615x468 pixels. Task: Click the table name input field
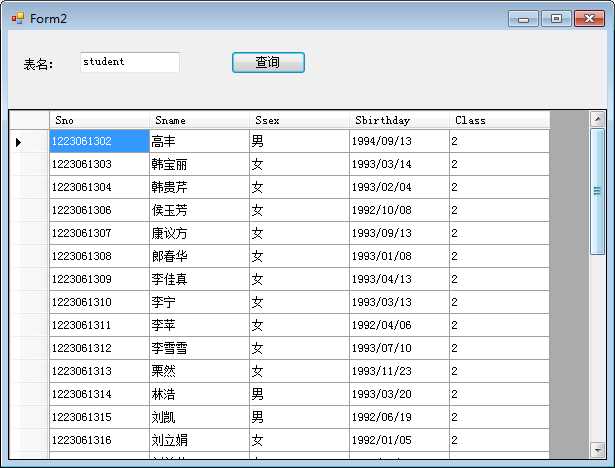coord(129,62)
